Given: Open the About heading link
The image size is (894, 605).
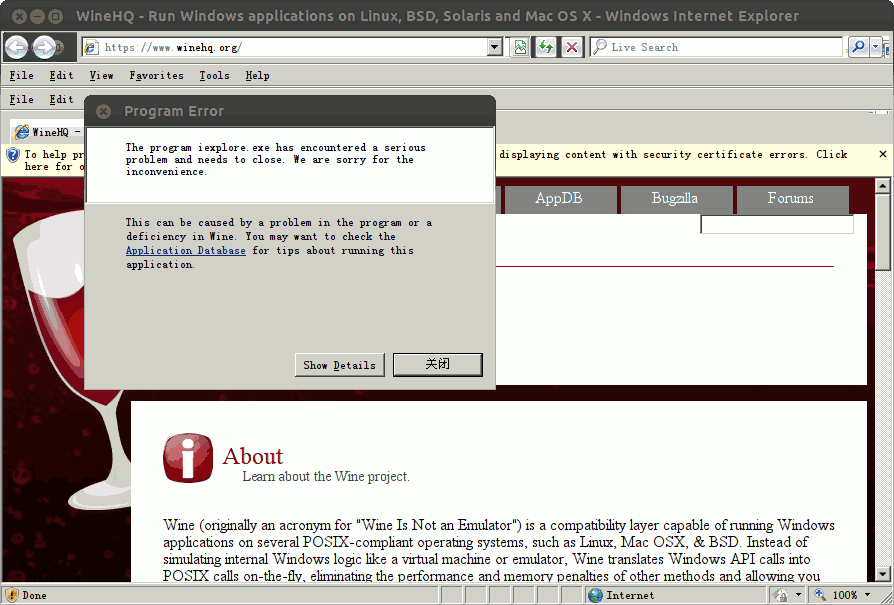Looking at the screenshot, I should click(253, 456).
